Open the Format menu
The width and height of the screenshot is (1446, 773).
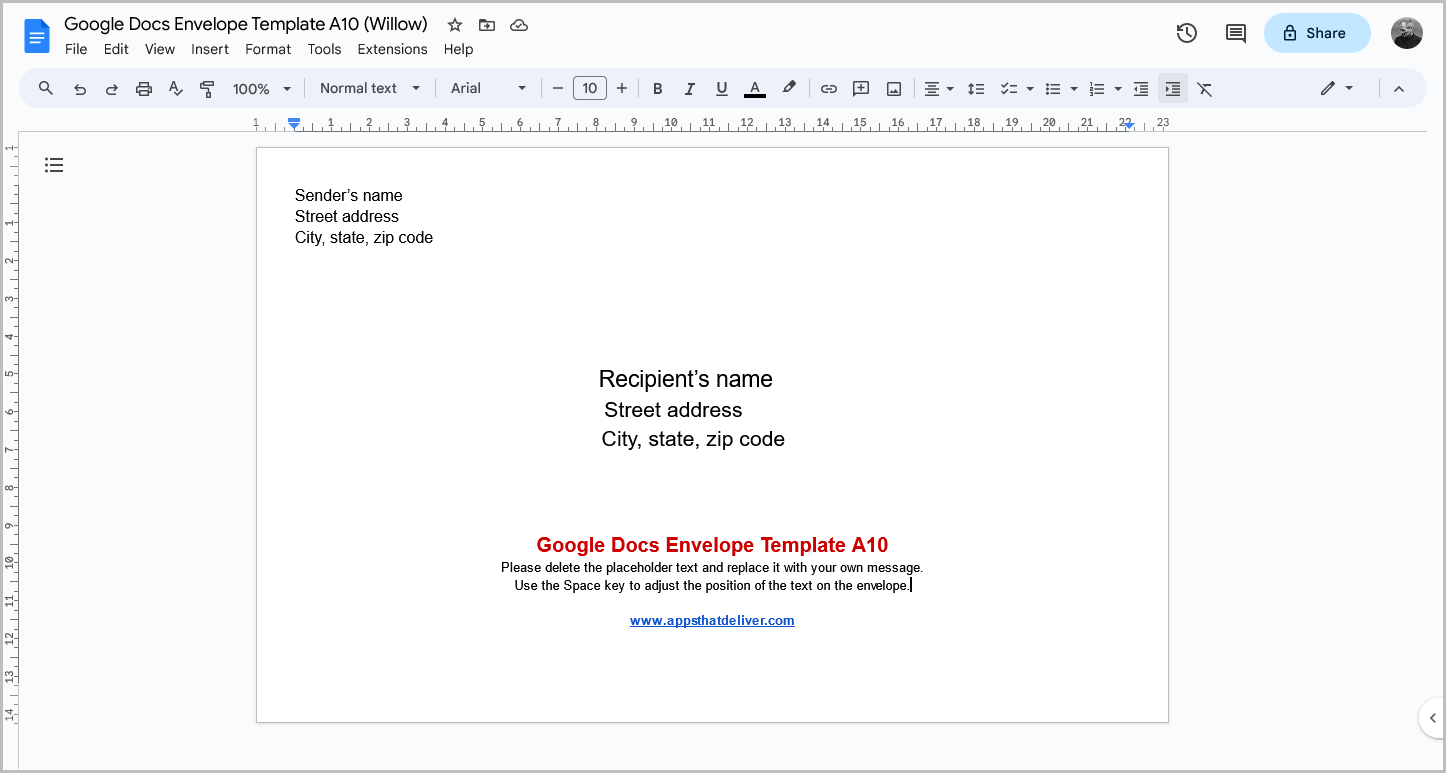pos(267,49)
